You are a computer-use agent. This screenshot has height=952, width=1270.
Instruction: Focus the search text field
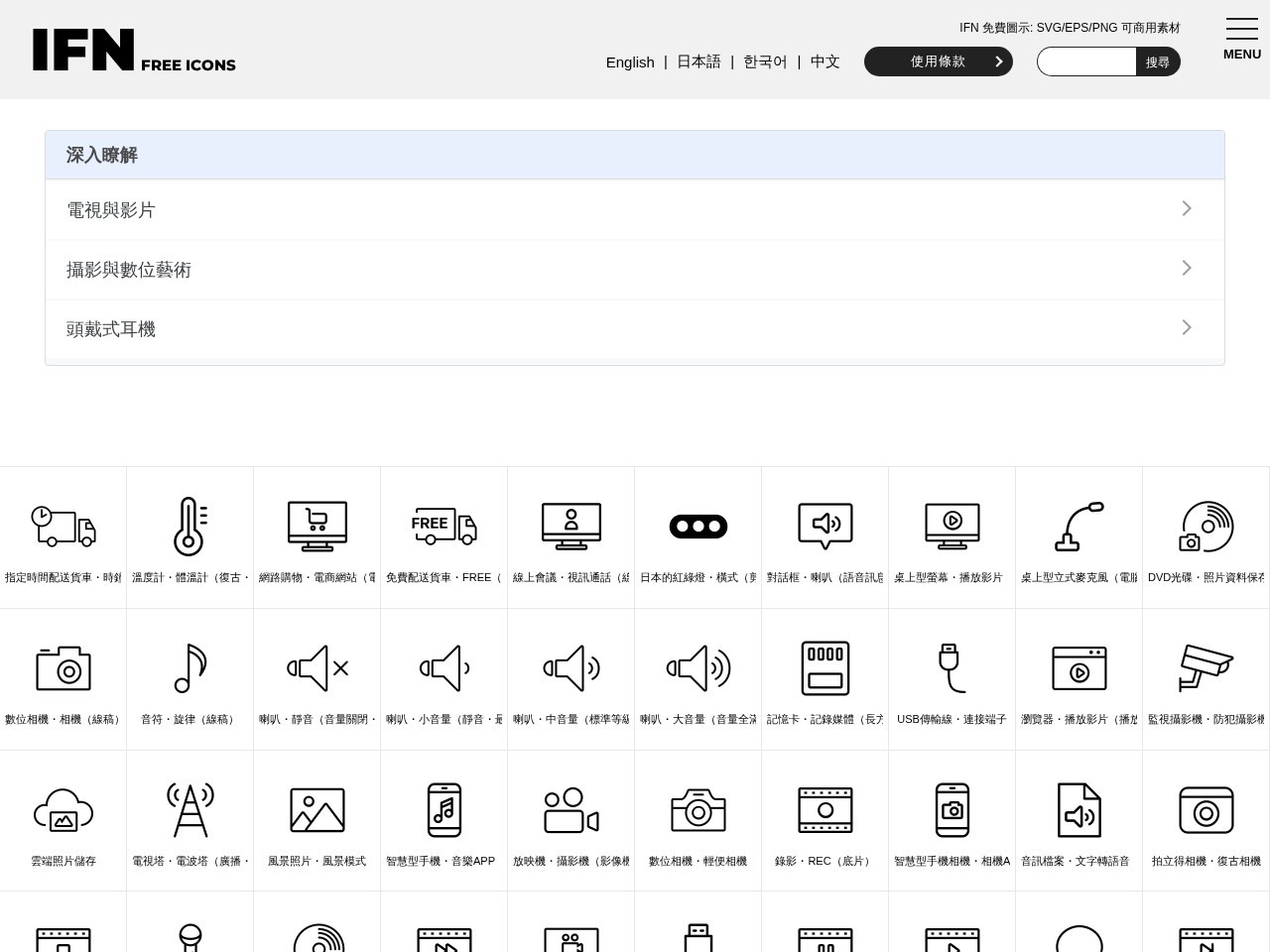pyautogui.click(x=1086, y=61)
